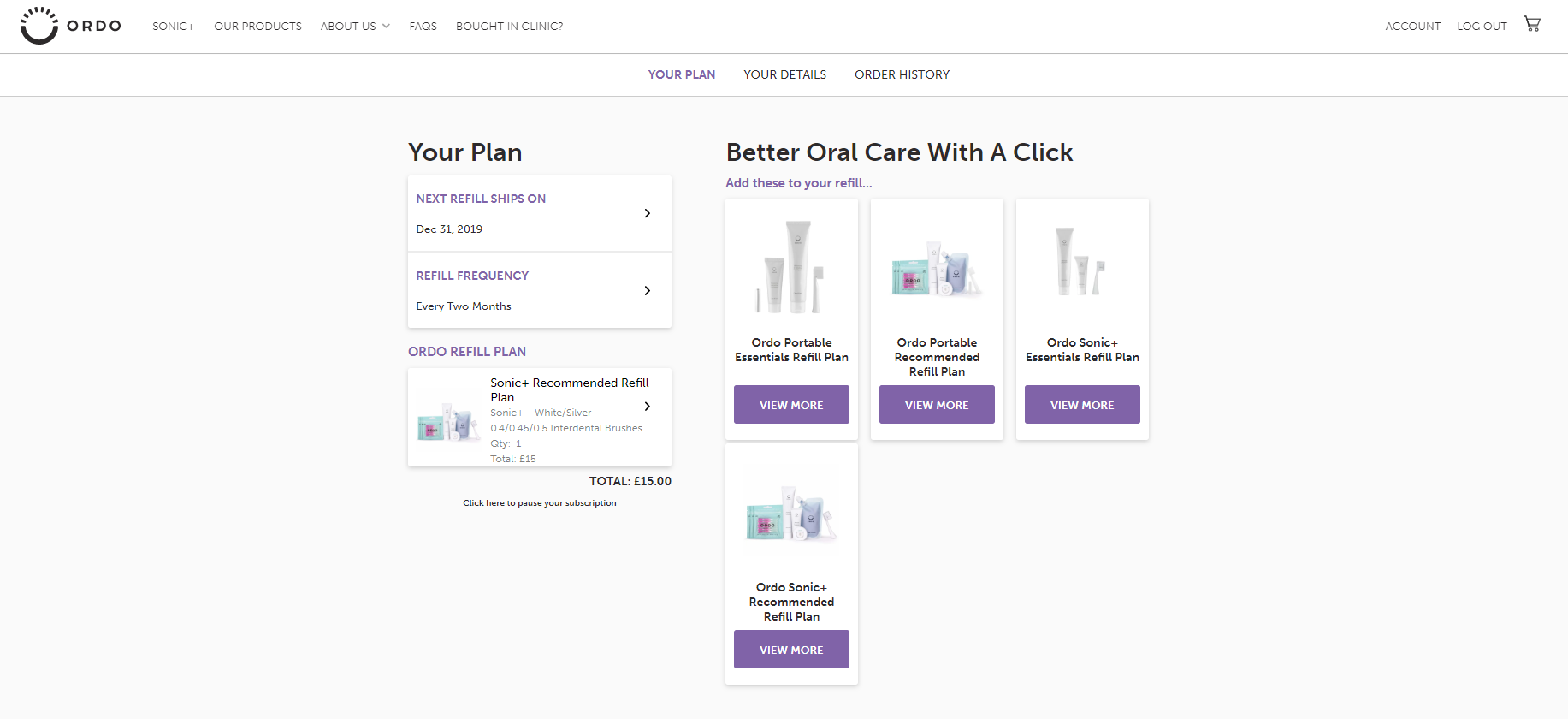Click the Ordo Portable Recommended product image

click(937, 268)
